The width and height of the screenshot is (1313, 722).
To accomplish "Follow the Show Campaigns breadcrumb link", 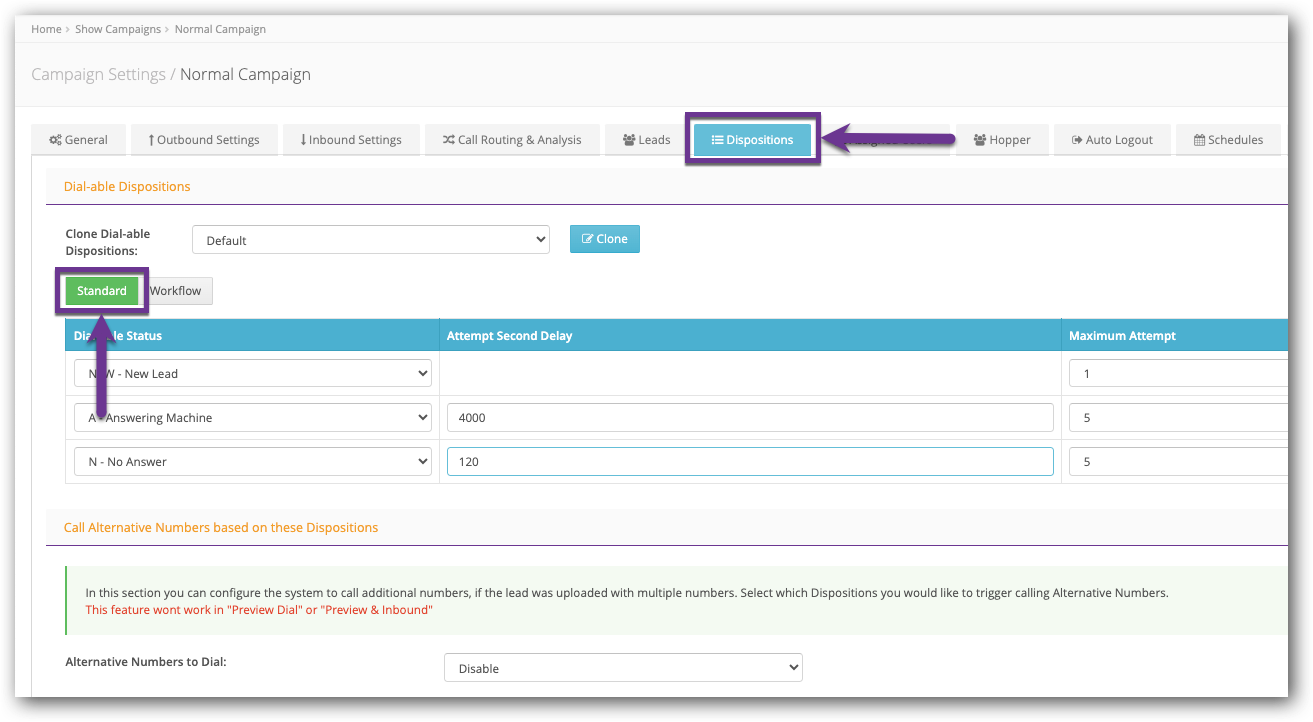I will [x=118, y=29].
